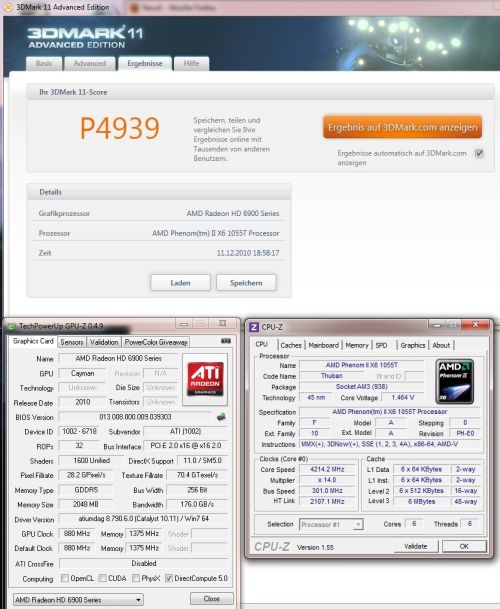Click the Driver Version field in GPU-Z

pyautogui.click(x=143, y=519)
